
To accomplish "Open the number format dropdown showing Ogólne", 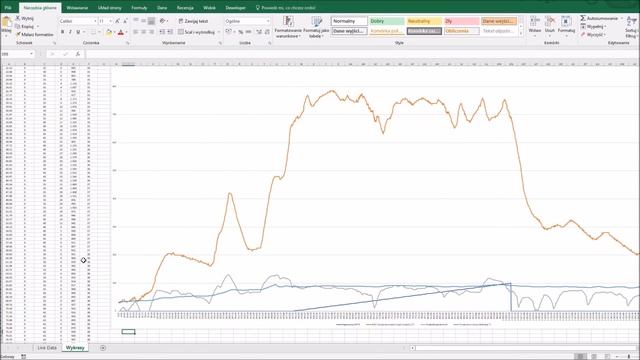I will click(x=248, y=21).
